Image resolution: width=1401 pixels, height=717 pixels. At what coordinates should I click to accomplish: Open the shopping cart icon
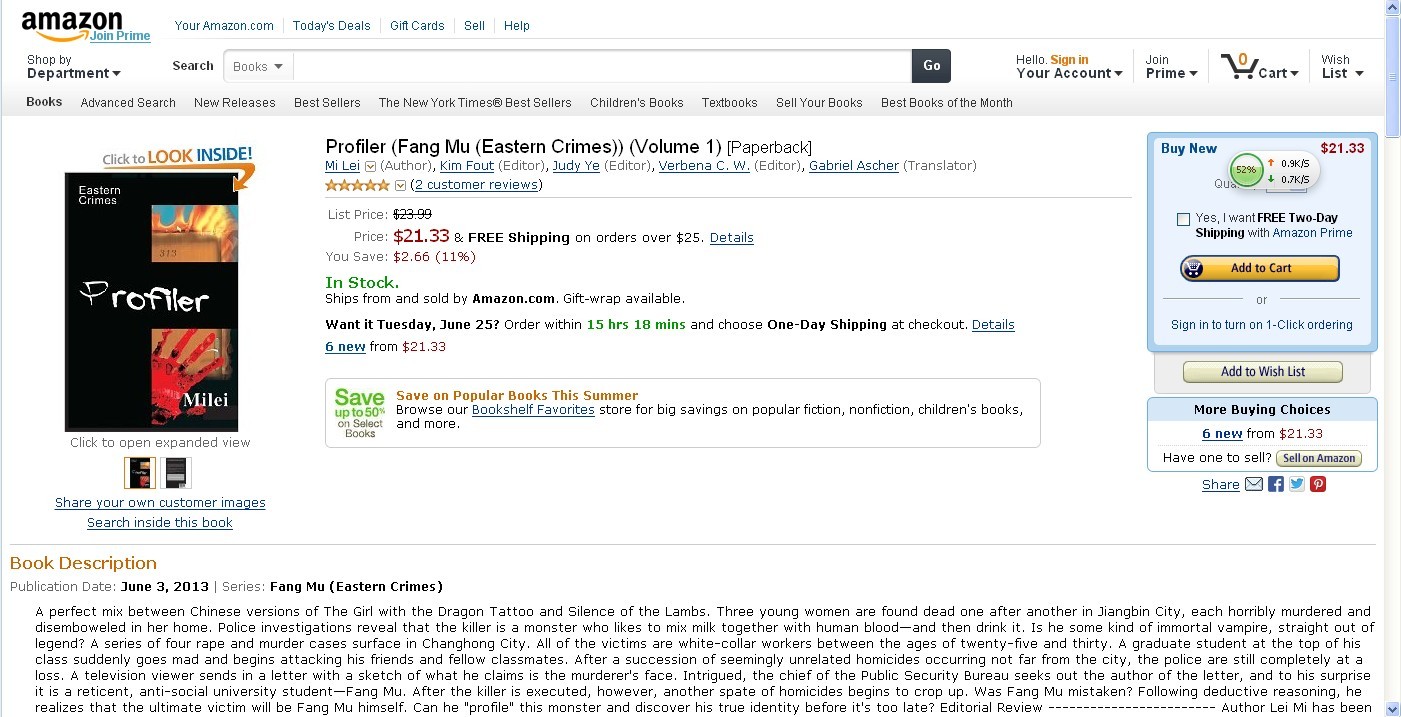(1238, 66)
